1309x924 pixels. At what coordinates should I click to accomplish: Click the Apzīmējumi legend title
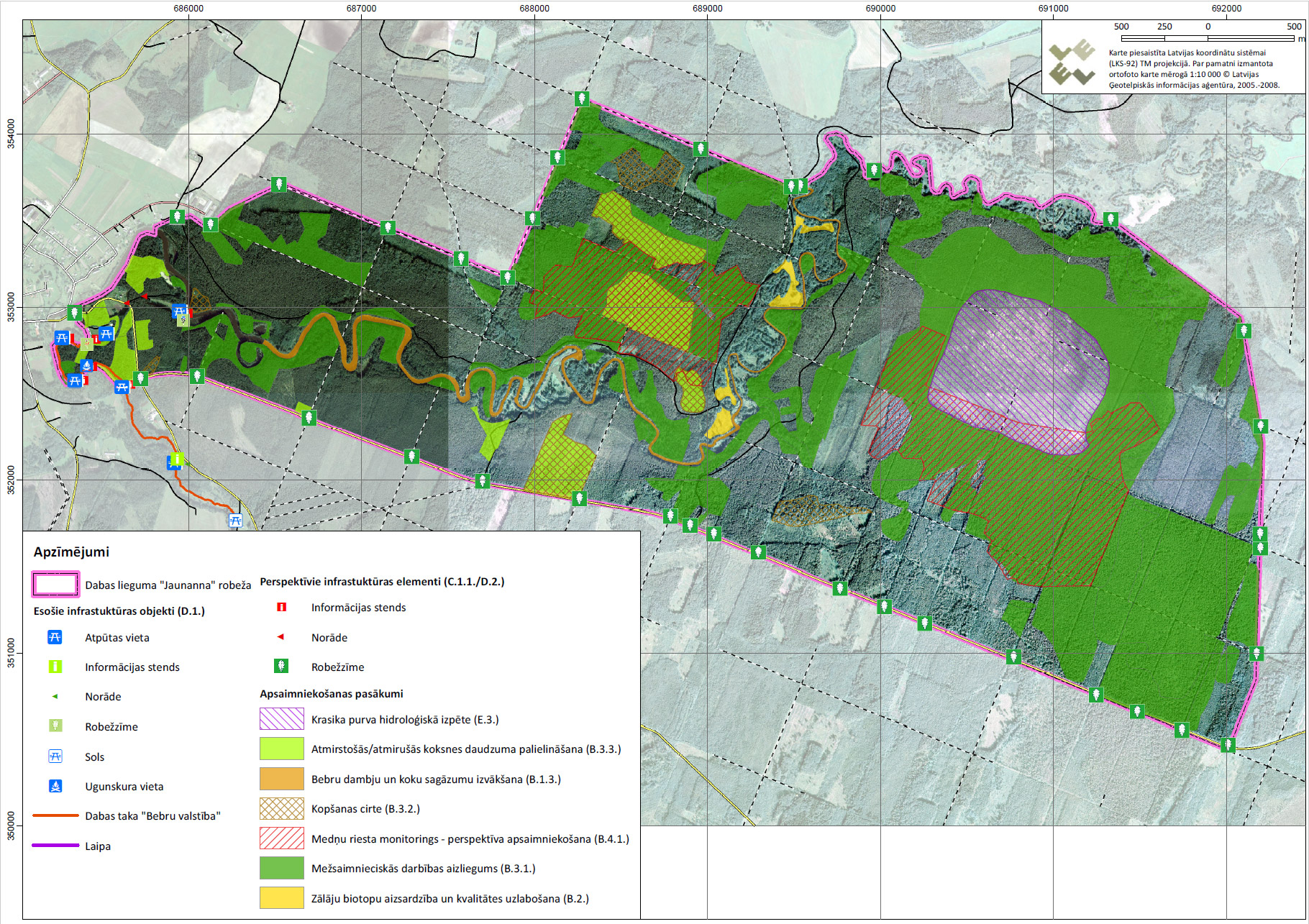point(71,552)
